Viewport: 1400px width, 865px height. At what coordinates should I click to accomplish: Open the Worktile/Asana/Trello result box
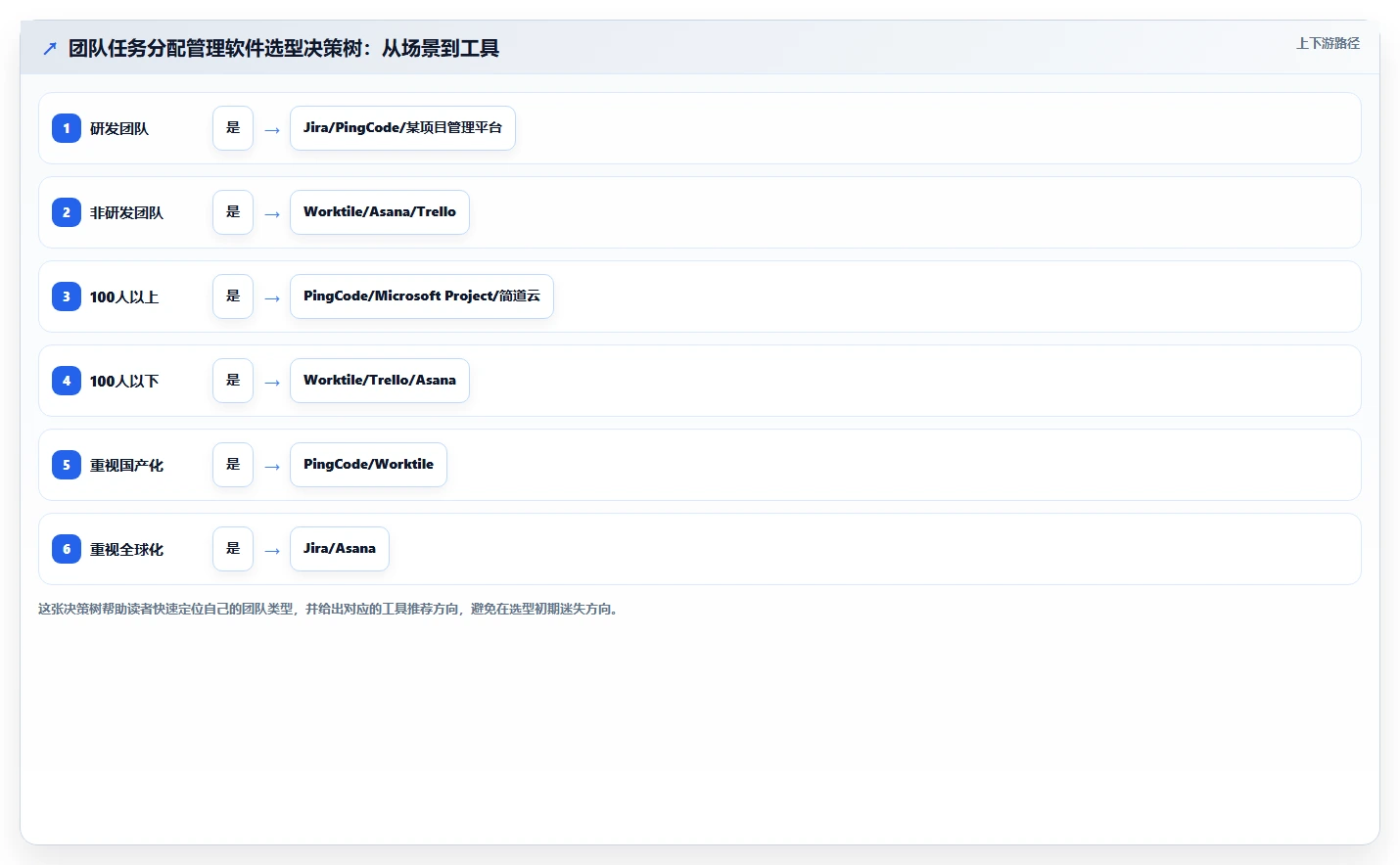[x=380, y=212]
